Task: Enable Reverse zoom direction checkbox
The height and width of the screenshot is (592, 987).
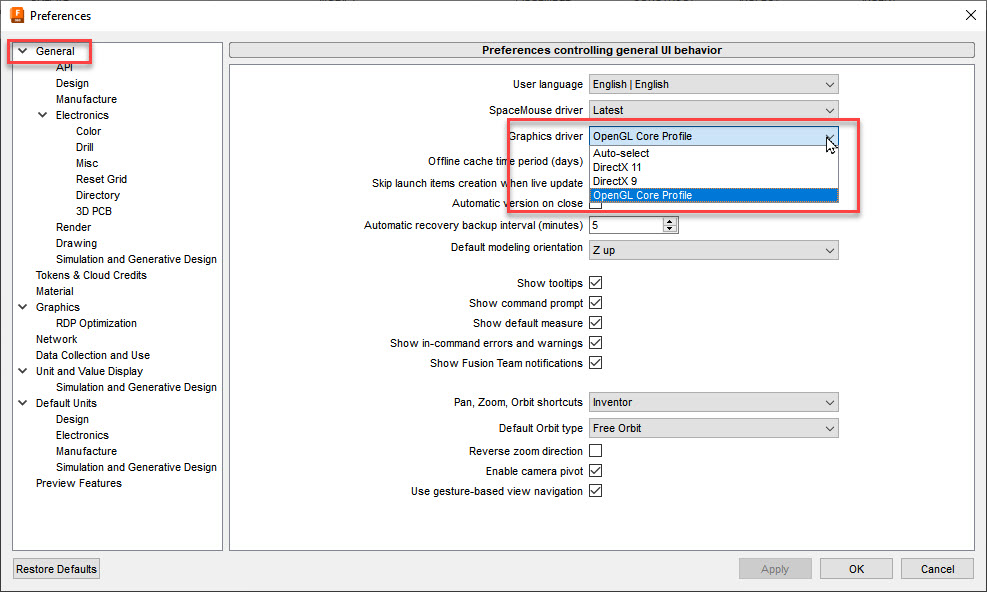Action: [595, 451]
